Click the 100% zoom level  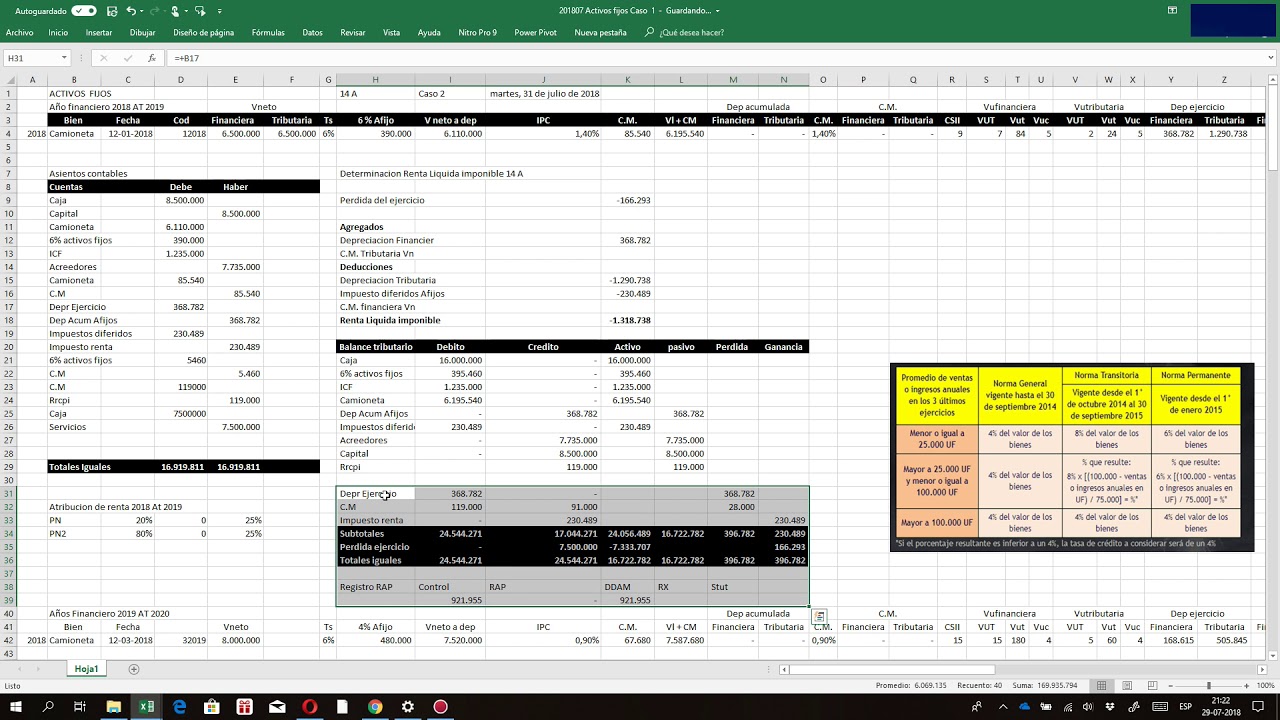(1265, 685)
